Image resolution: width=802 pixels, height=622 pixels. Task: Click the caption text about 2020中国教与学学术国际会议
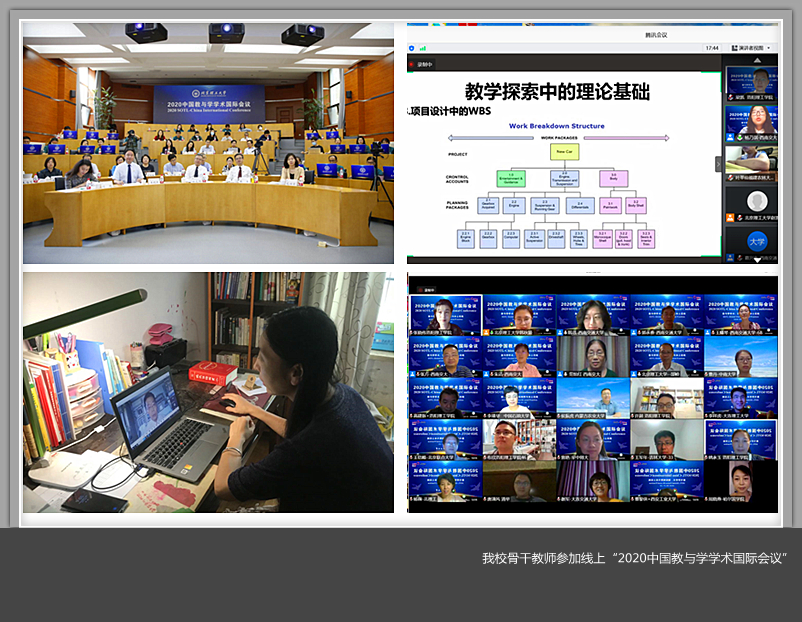pyautogui.click(x=635, y=558)
